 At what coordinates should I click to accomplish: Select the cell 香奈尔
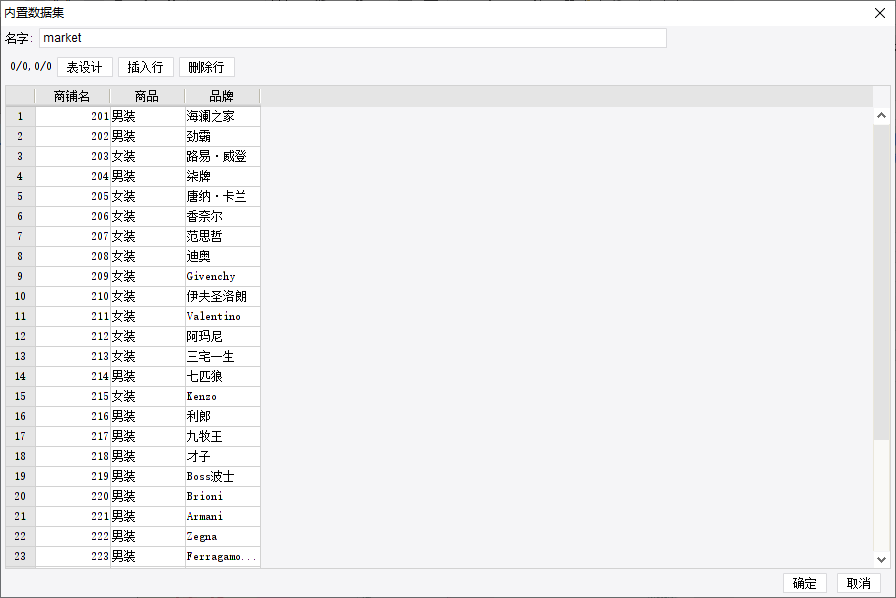223,217
